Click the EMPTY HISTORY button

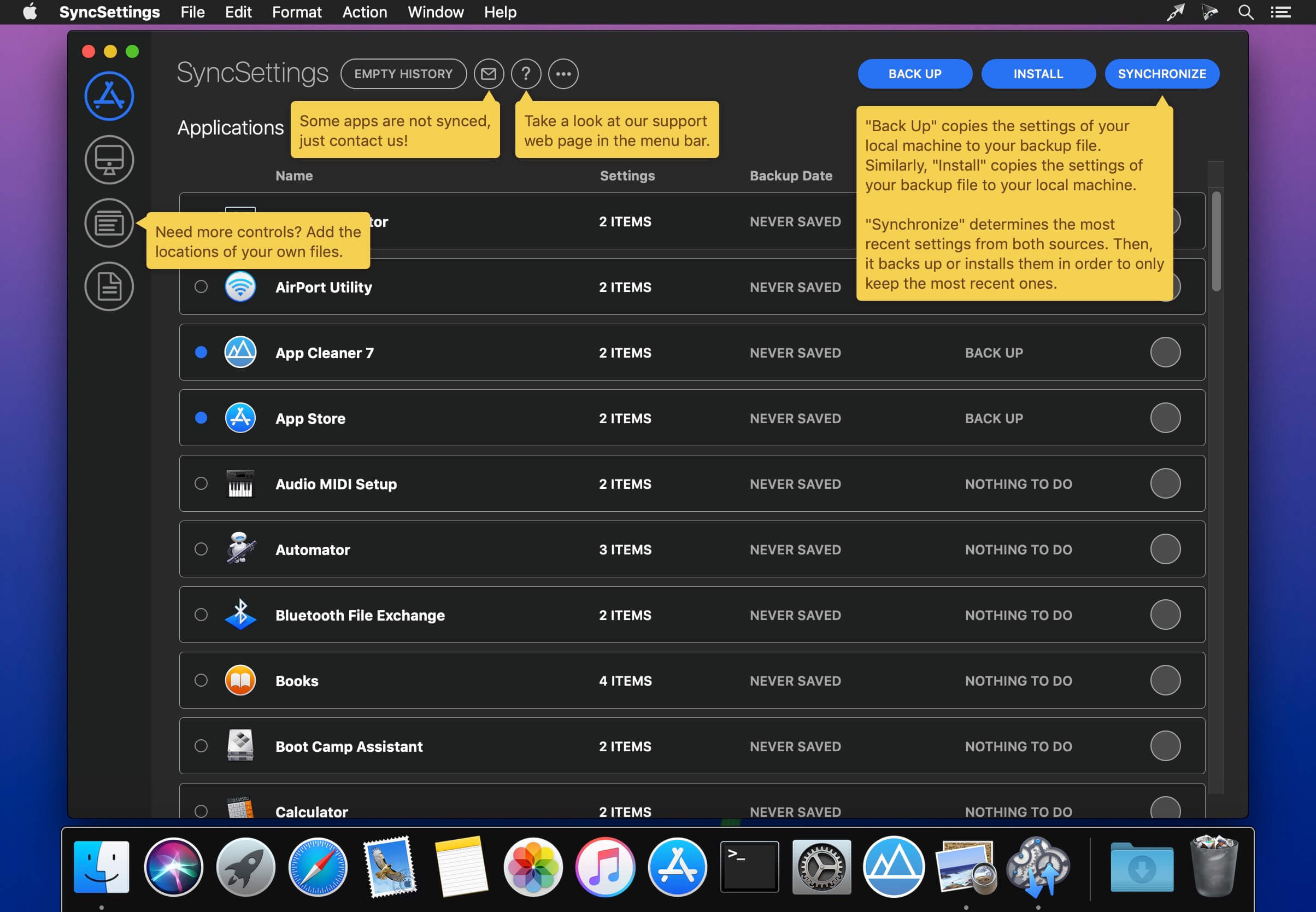click(x=403, y=74)
